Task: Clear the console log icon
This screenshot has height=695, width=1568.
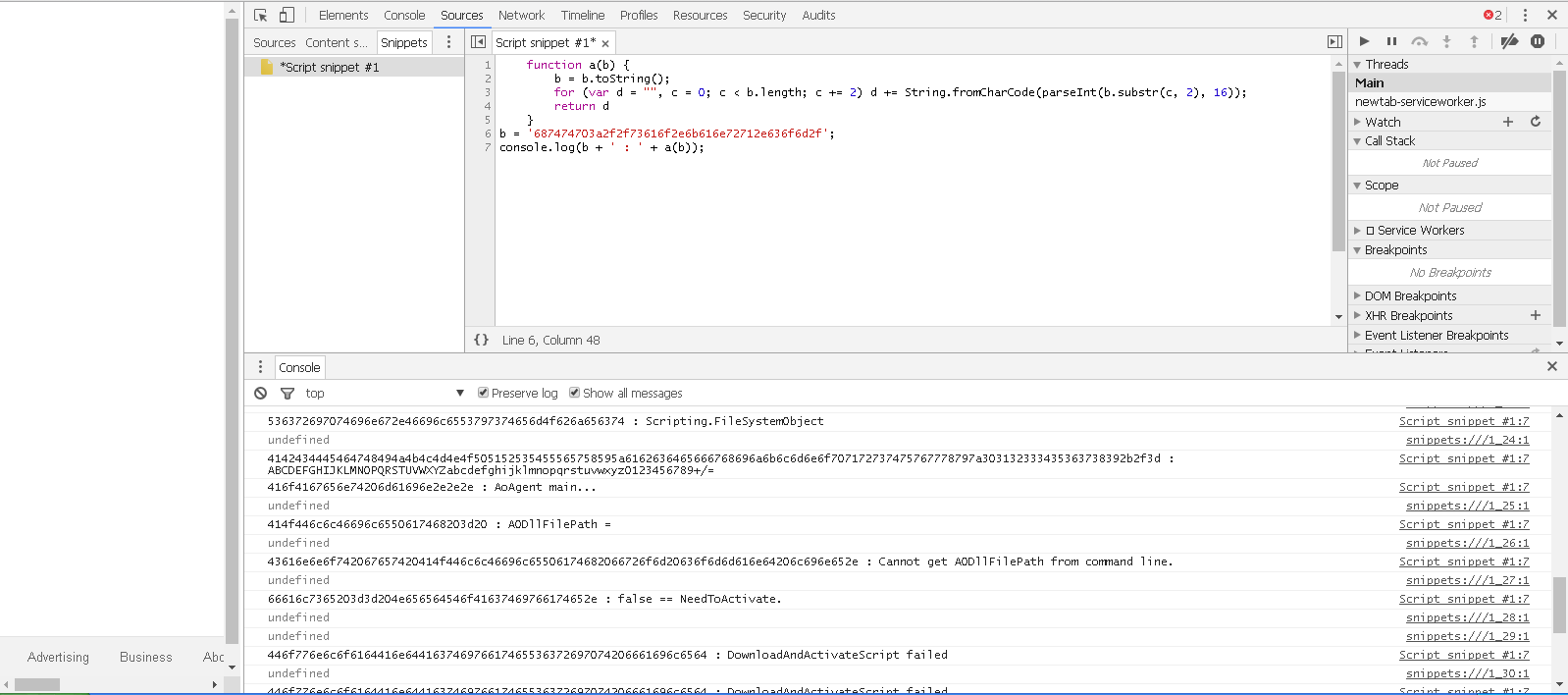Action: 260,393
